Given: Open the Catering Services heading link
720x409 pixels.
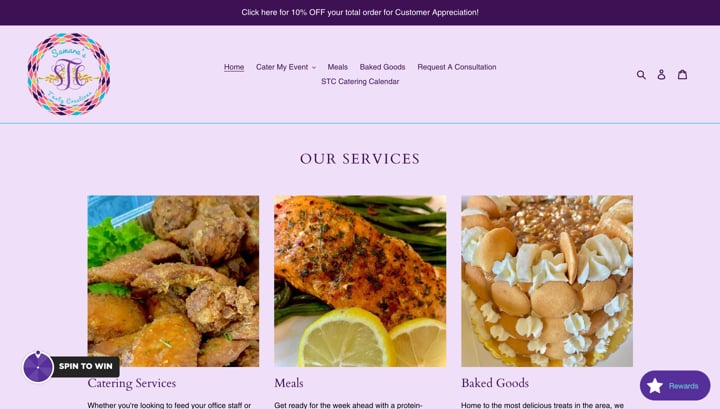Looking at the screenshot, I should click(132, 383).
